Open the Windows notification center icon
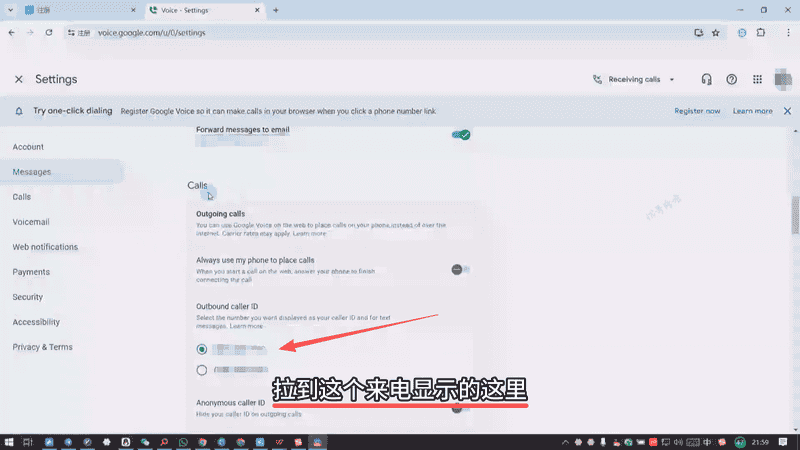This screenshot has height=450, width=800. pos(783,442)
